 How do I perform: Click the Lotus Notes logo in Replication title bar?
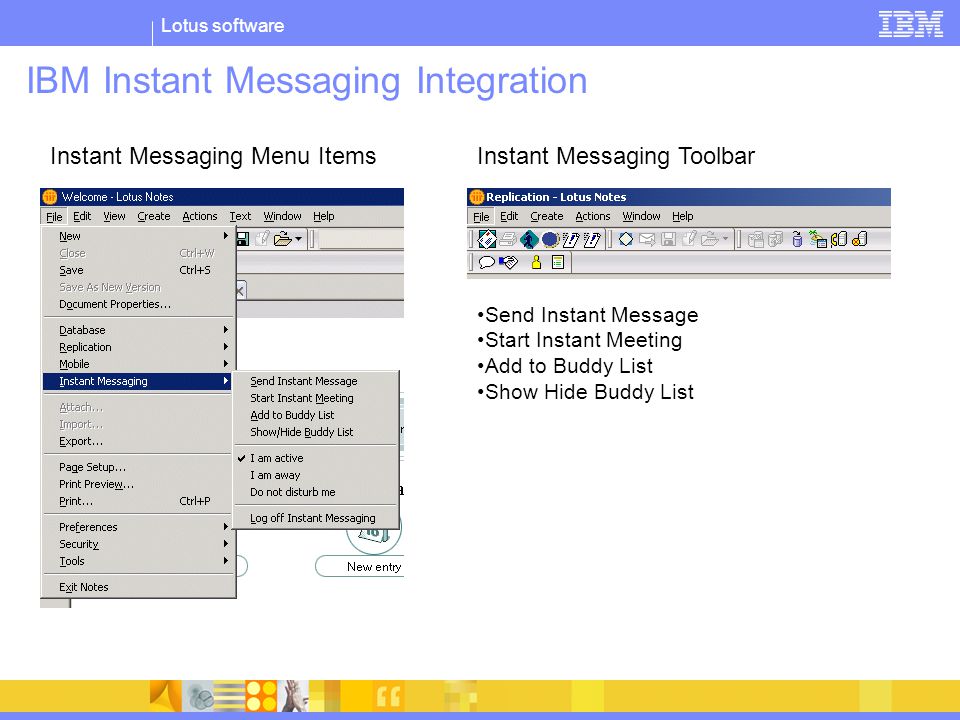(x=476, y=197)
